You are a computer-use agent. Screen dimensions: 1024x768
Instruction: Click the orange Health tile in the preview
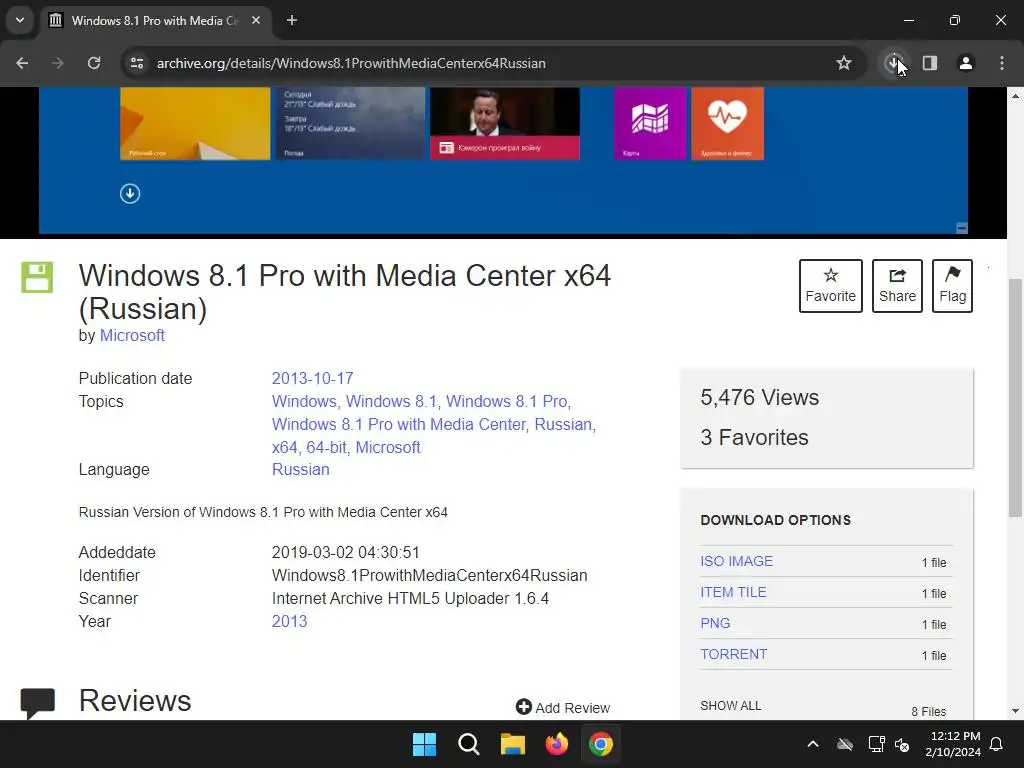pos(728,123)
